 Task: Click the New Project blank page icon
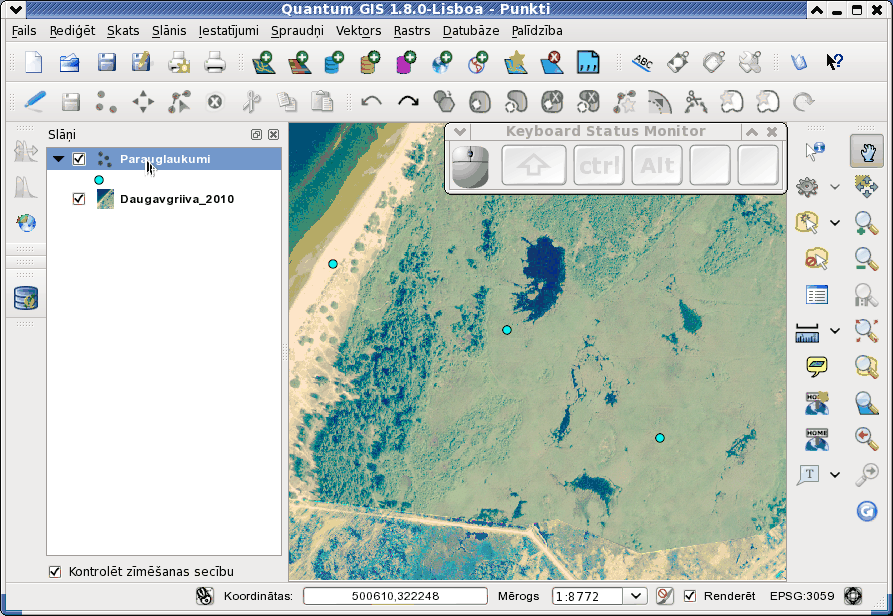pyautogui.click(x=34, y=62)
